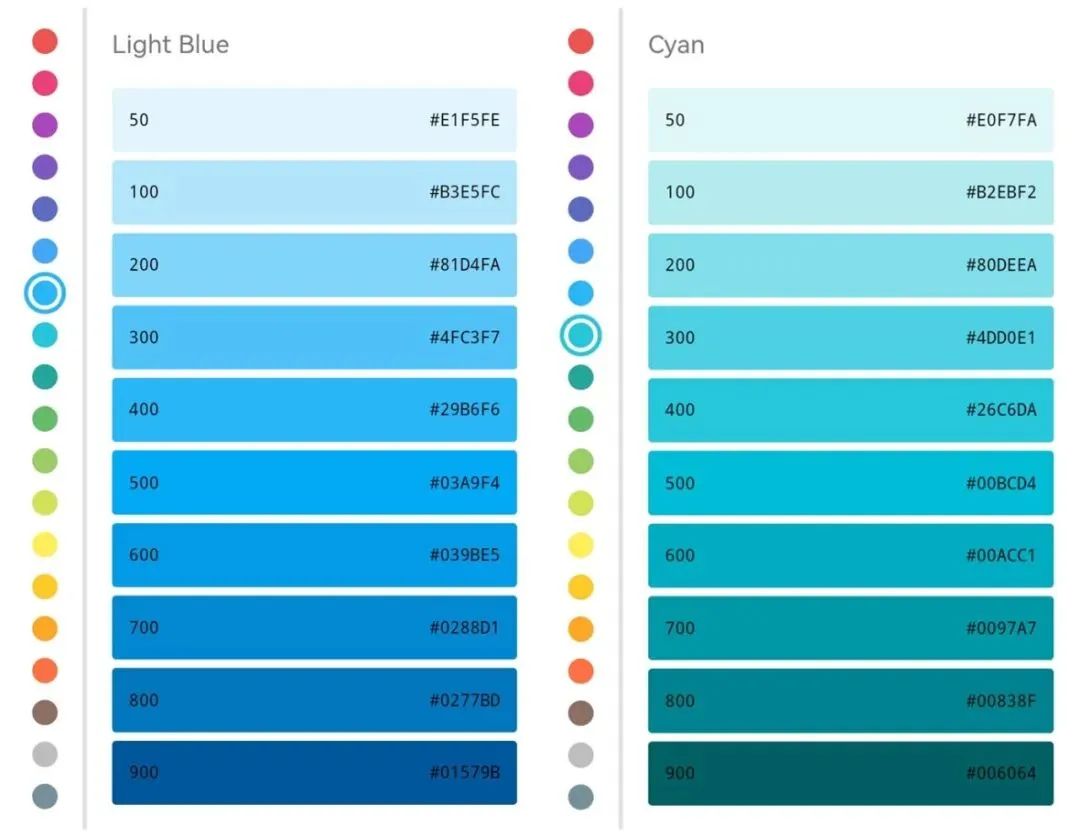Select the Cyan 300 swatch #4DD0E1
This screenshot has height=837, width=1080.
pos(850,338)
